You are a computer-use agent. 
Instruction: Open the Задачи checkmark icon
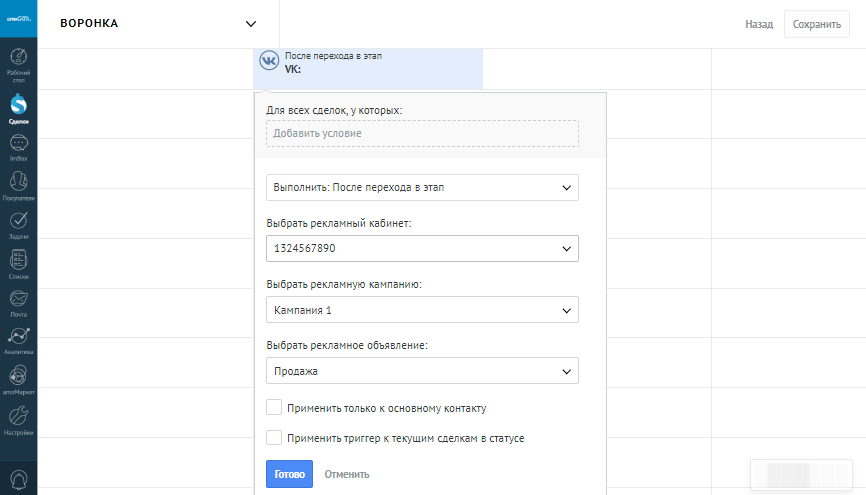[18, 224]
